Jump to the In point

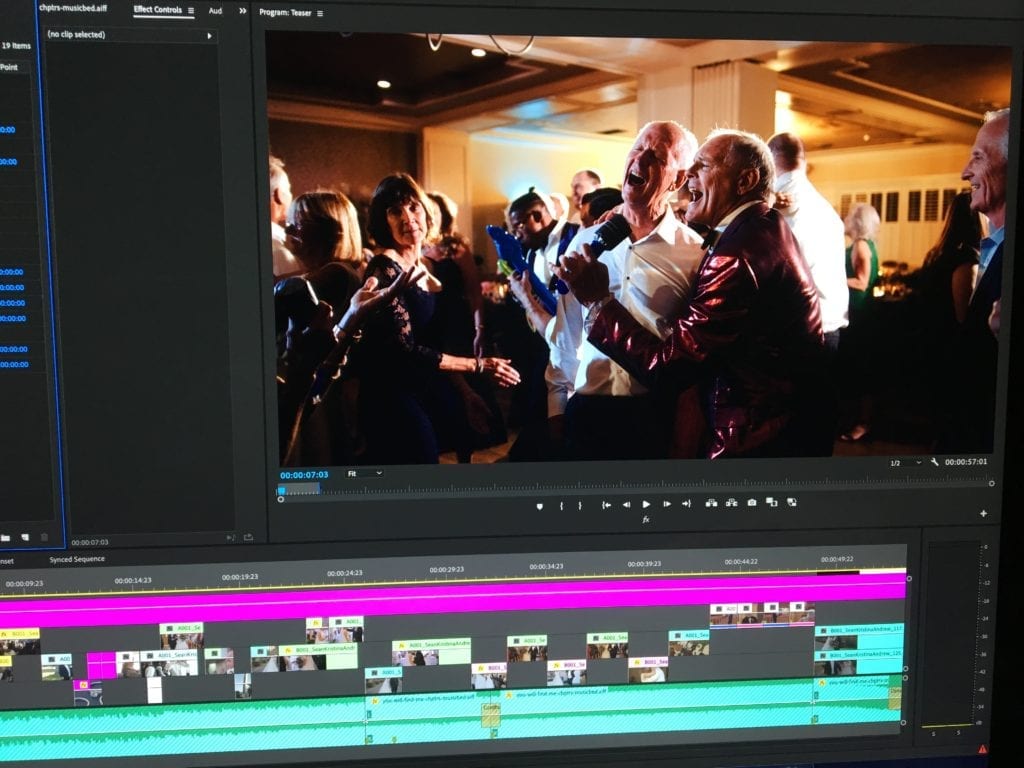[606, 505]
